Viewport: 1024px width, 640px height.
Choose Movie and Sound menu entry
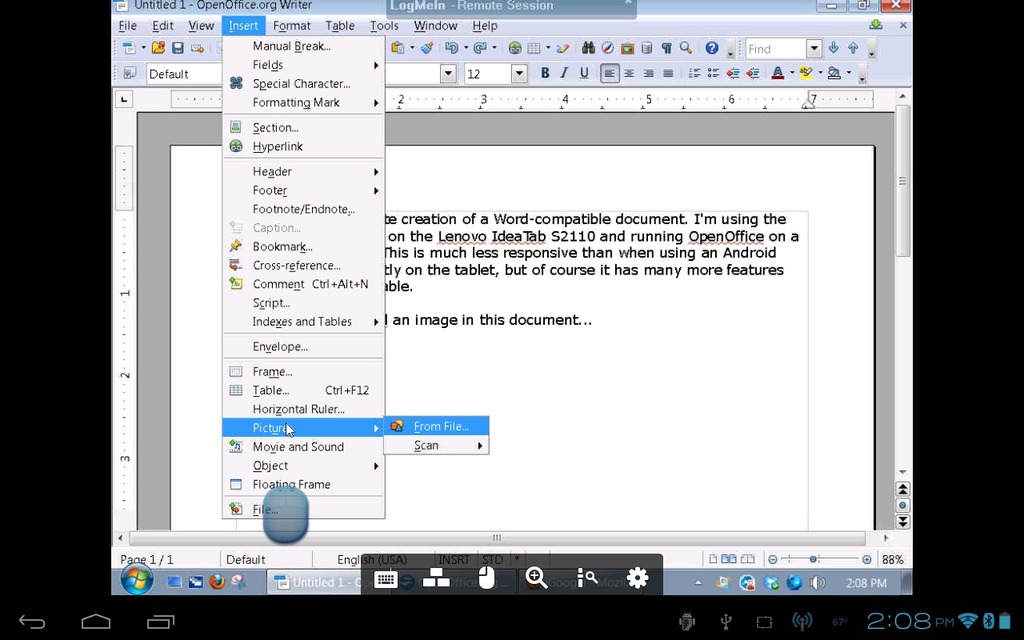tap(304, 447)
